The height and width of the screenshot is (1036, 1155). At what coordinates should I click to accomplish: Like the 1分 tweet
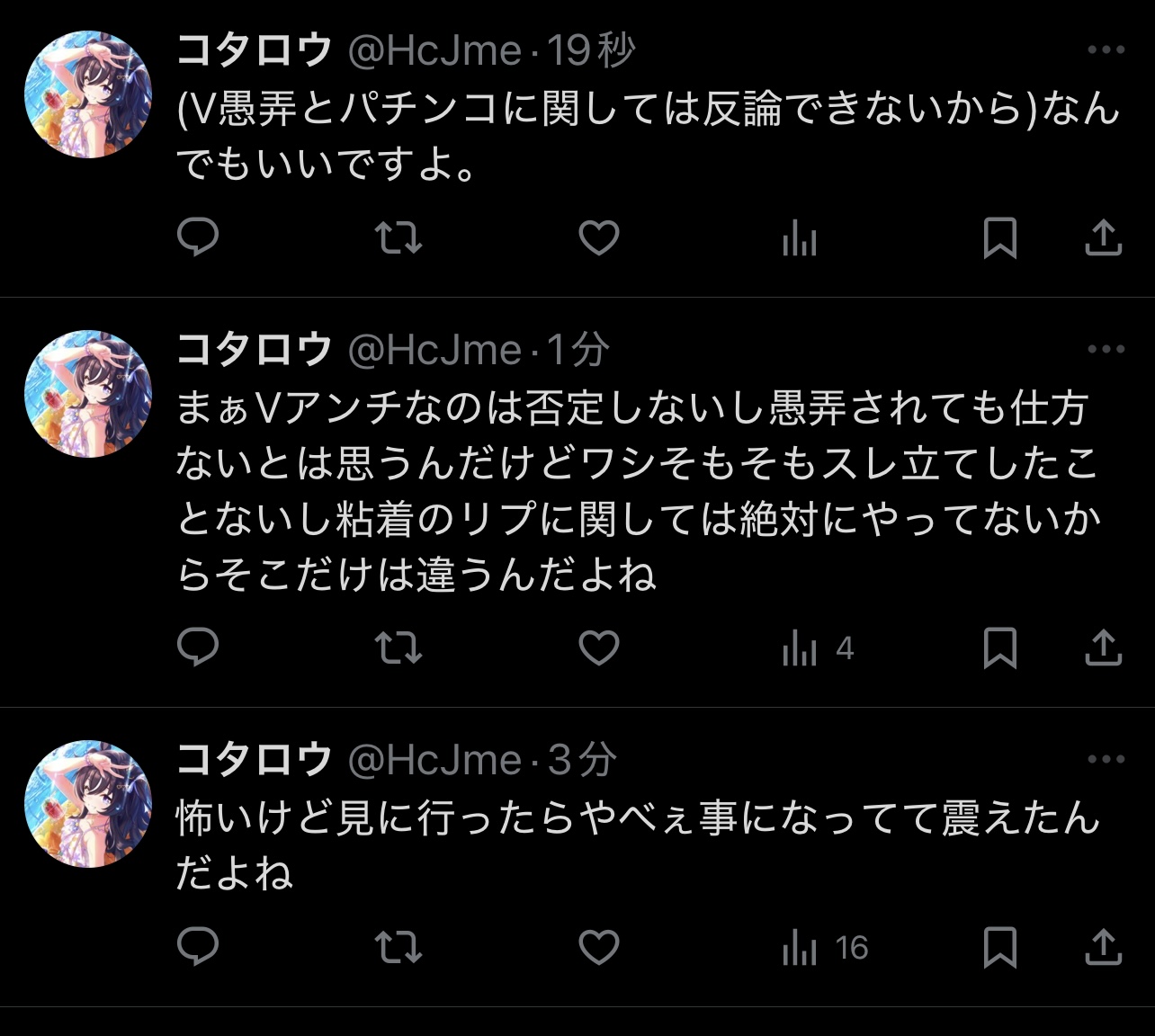[598, 647]
